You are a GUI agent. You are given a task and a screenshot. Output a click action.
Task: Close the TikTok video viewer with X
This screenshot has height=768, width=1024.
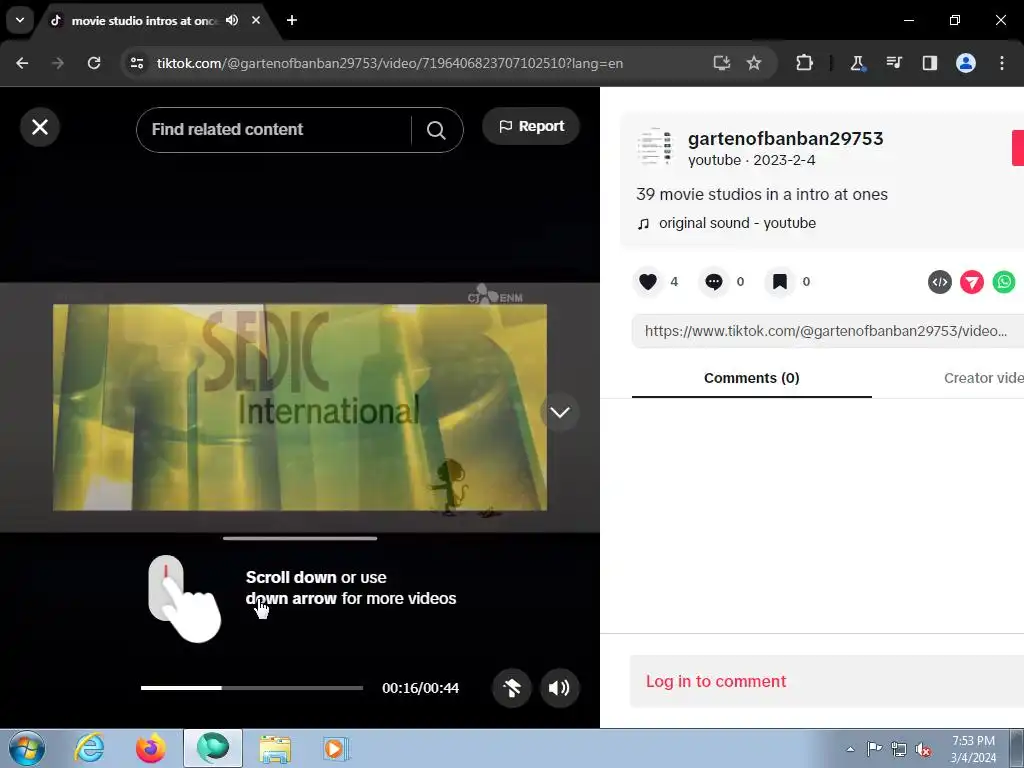[40, 127]
